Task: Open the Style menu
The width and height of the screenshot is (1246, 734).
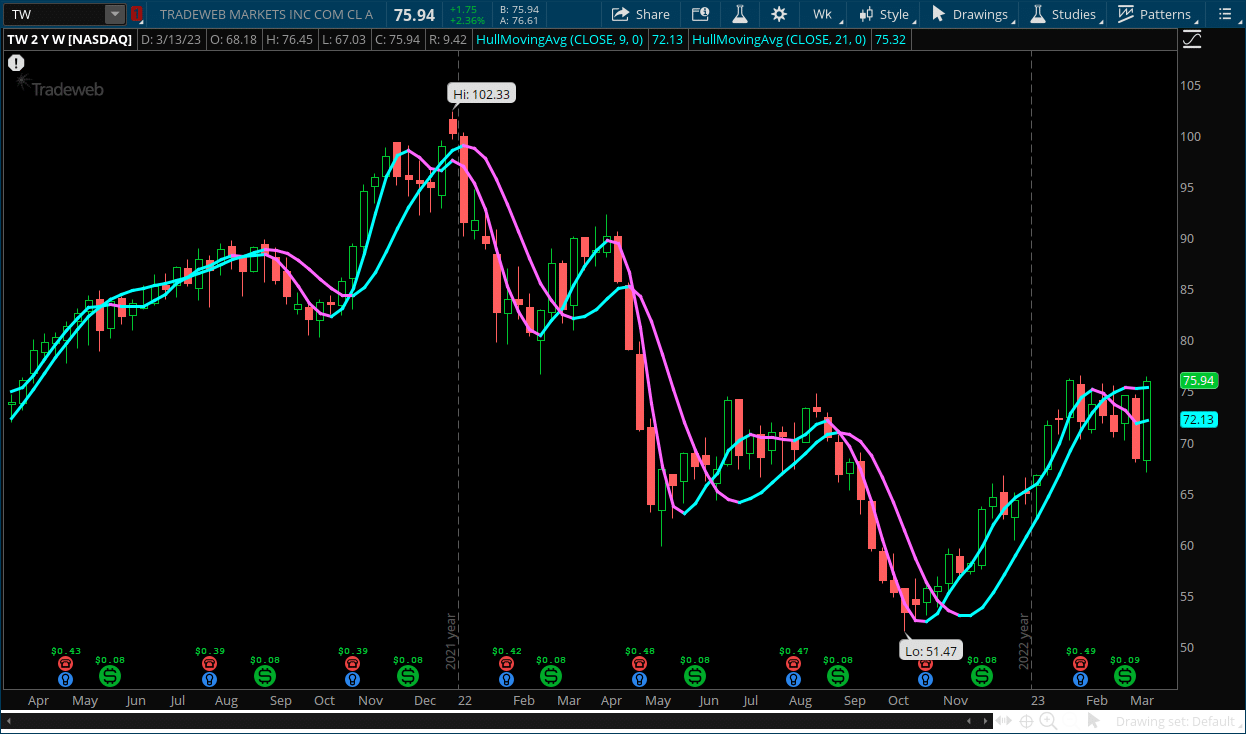Action: 886,14
